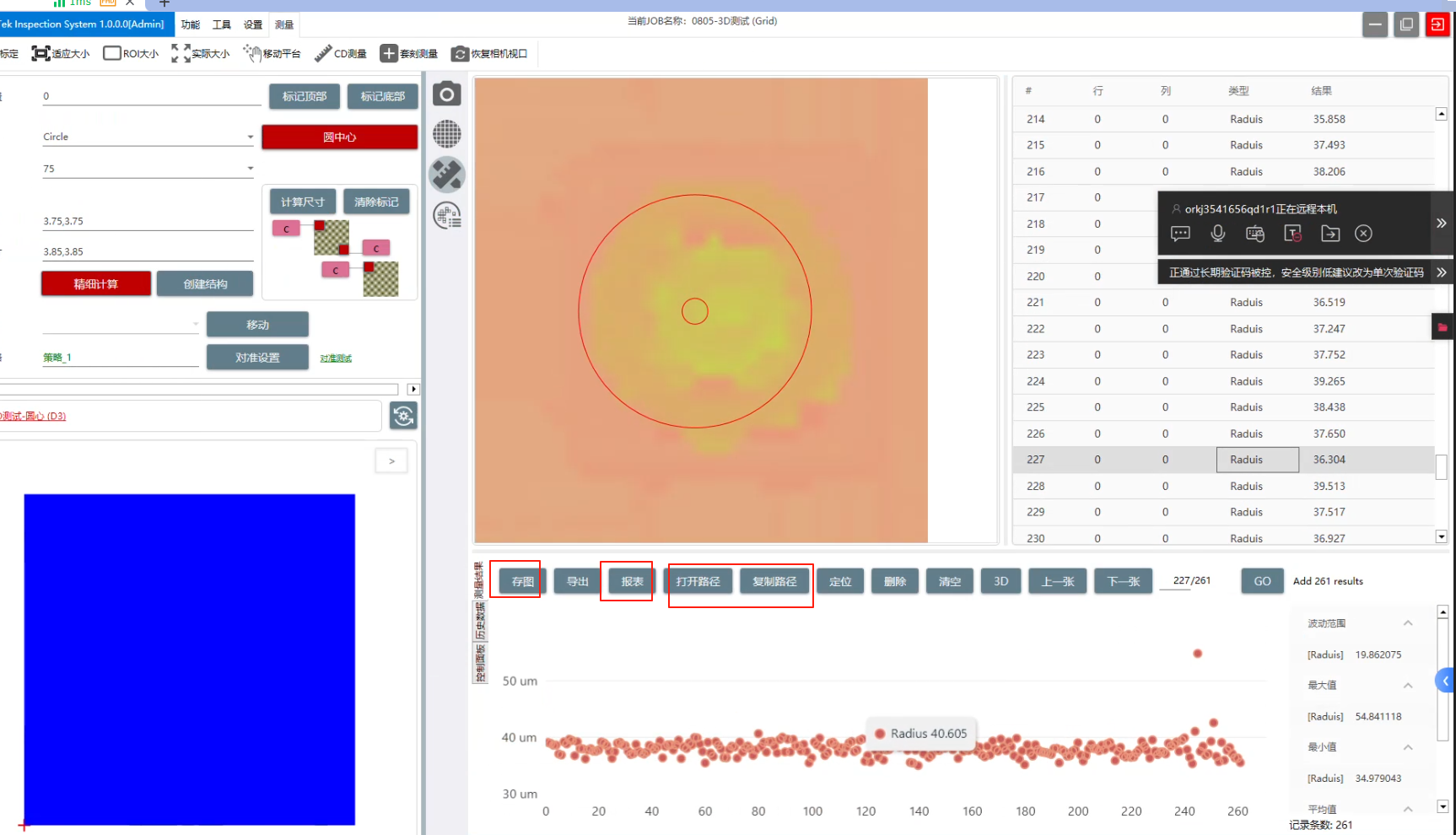Open the remote chat message icon
Screen dimensions: 1456x835
(x=1180, y=234)
